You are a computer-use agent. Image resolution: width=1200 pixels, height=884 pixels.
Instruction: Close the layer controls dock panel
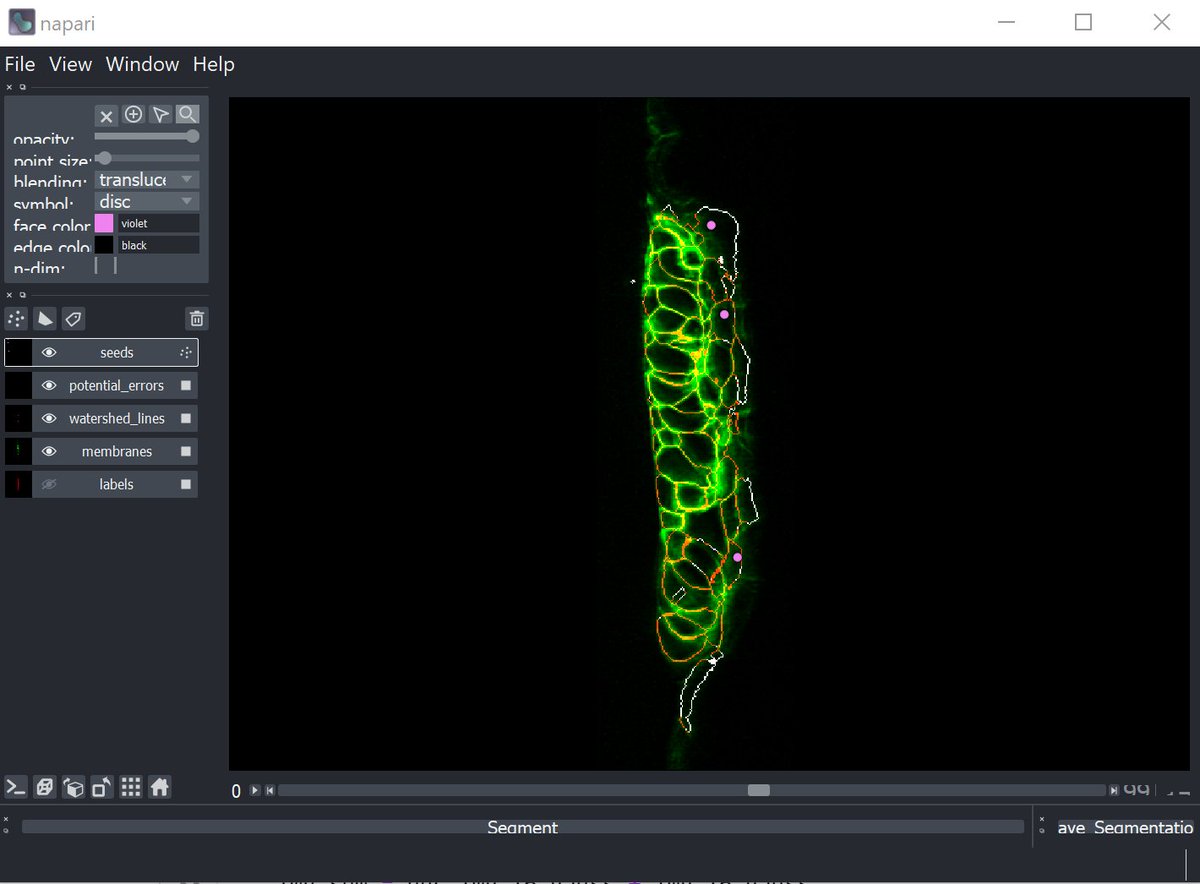click(x=10, y=87)
